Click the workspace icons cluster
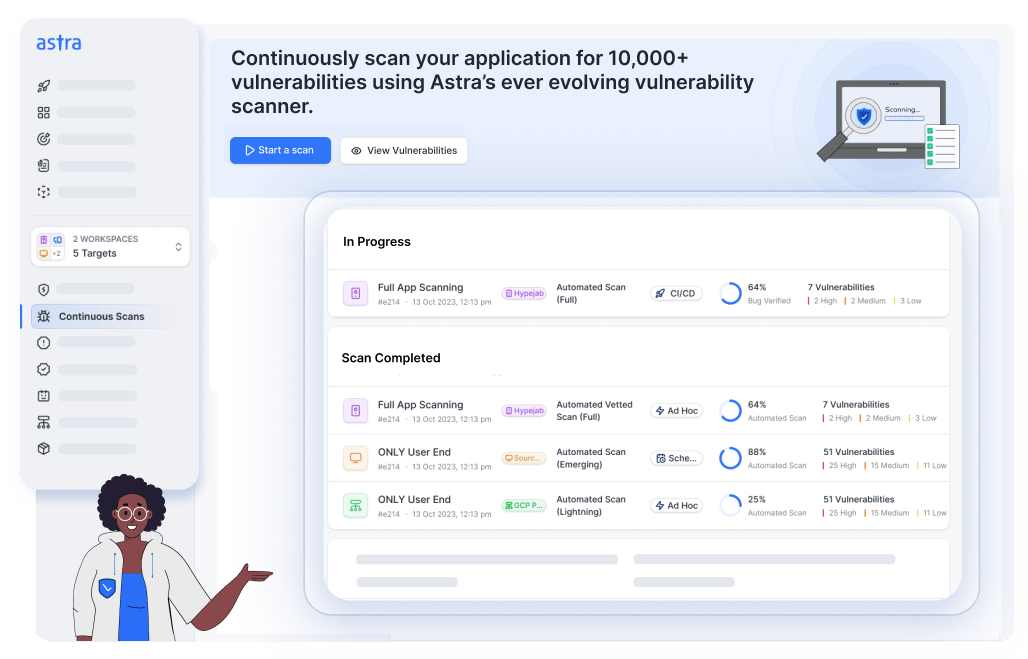 50,247
